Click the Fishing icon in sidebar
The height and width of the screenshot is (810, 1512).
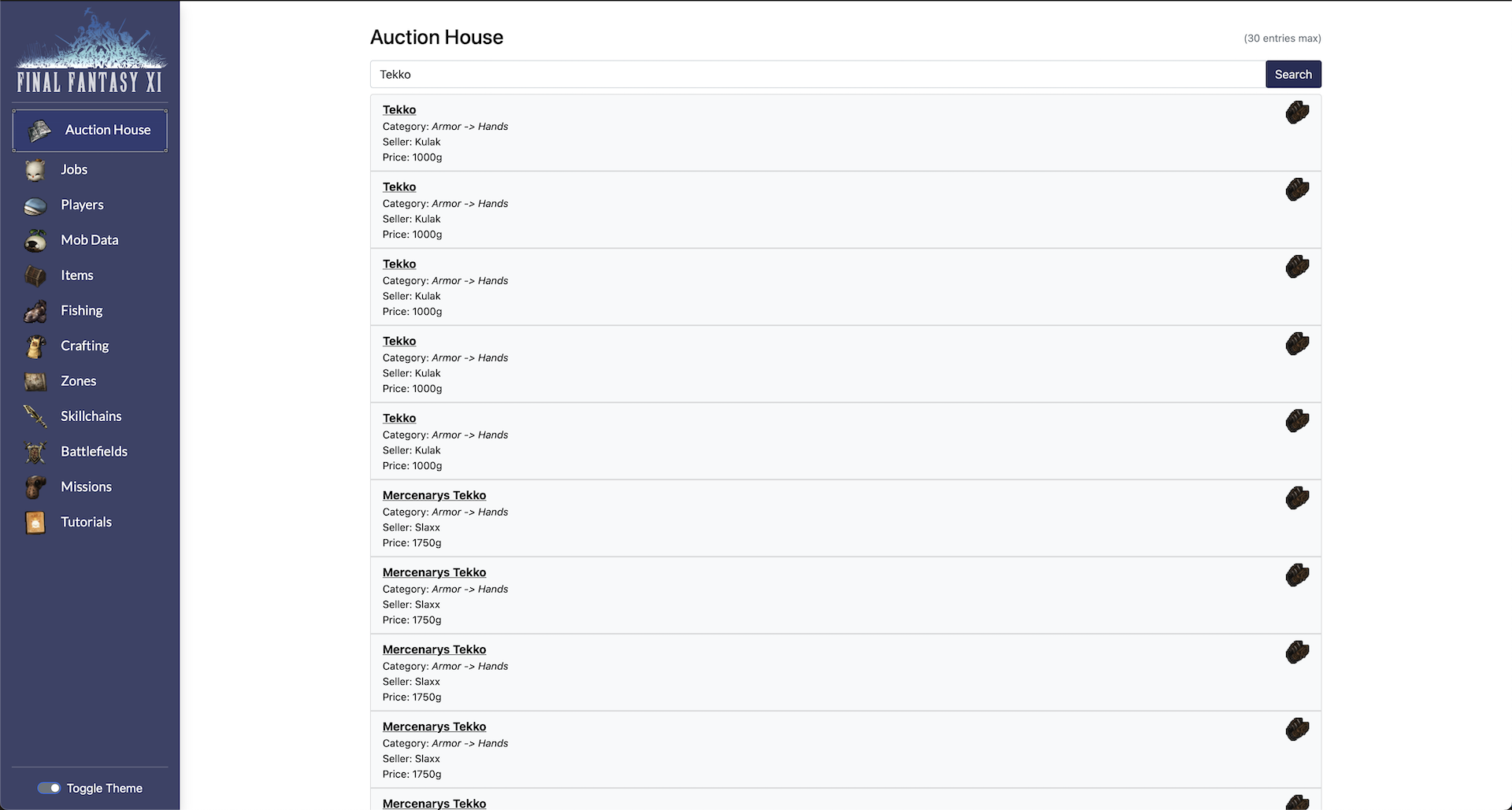click(35, 311)
